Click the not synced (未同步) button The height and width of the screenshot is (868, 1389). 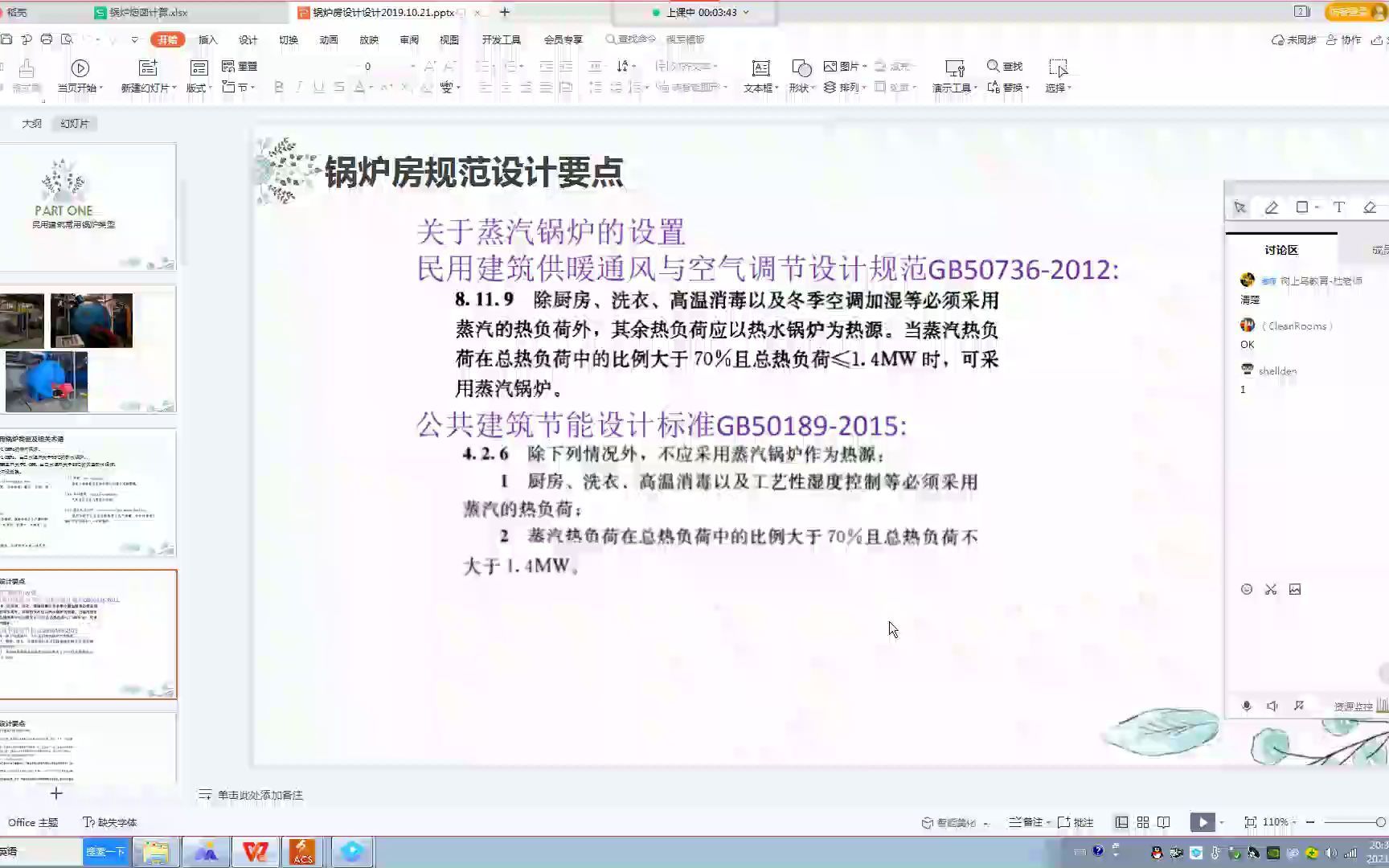click(x=1293, y=39)
